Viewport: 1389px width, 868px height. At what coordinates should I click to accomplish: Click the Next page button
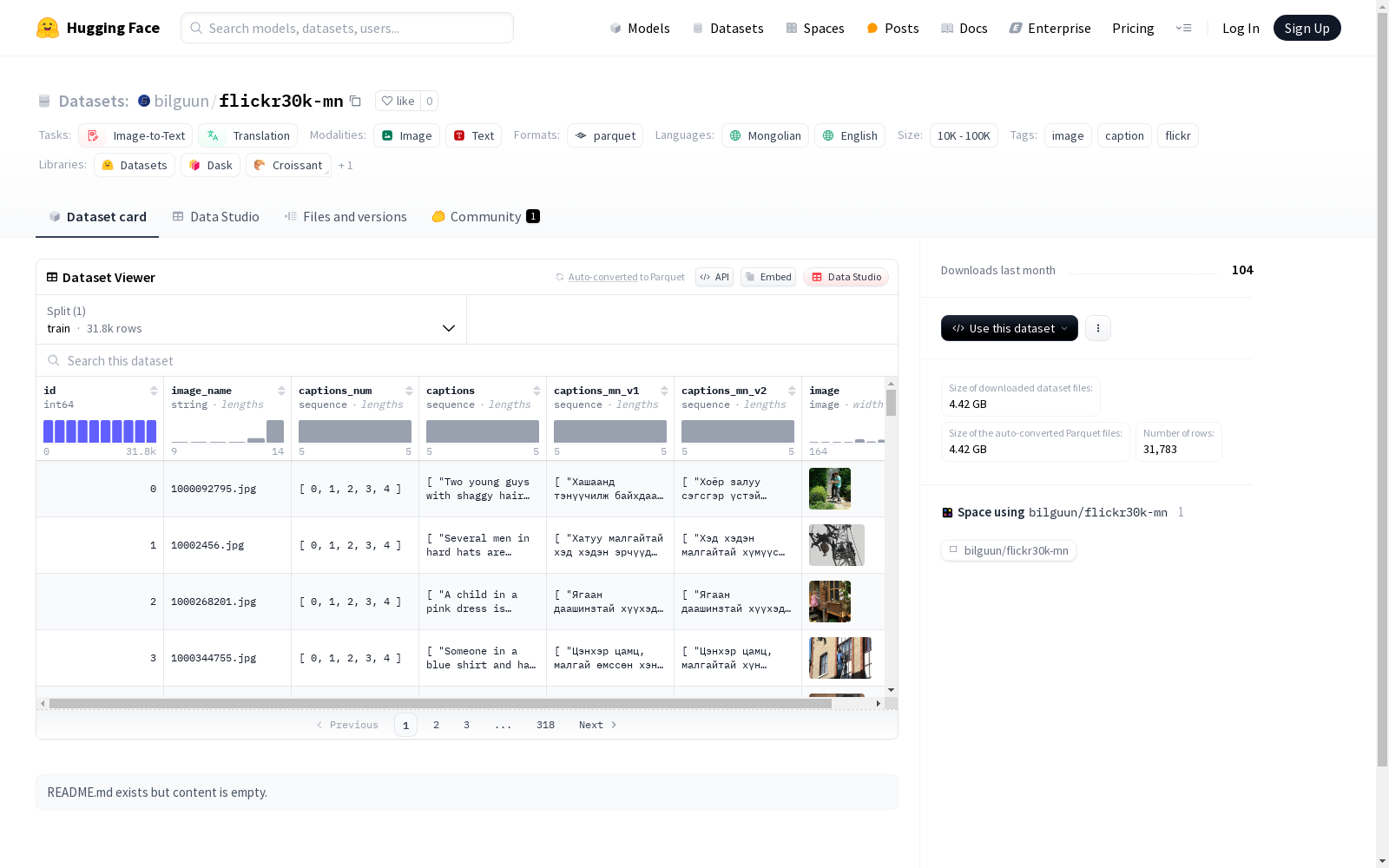click(x=598, y=725)
